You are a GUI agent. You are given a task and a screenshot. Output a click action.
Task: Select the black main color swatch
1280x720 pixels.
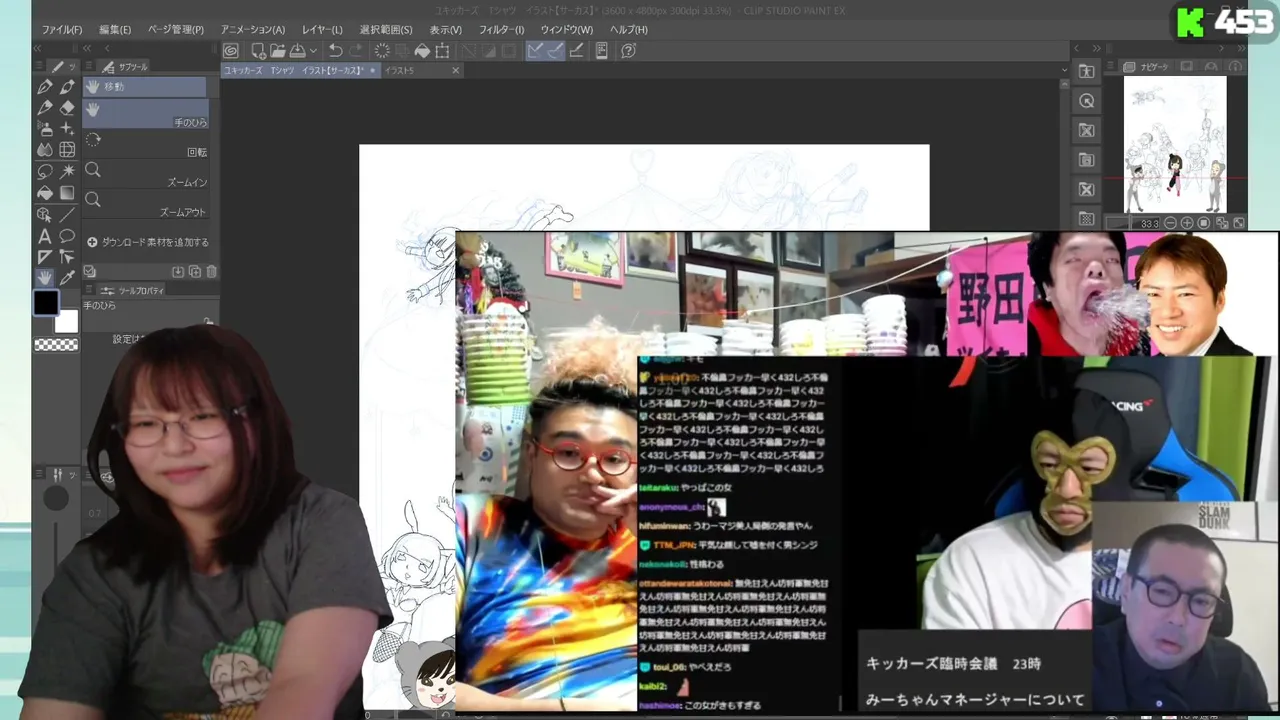[x=46, y=303]
